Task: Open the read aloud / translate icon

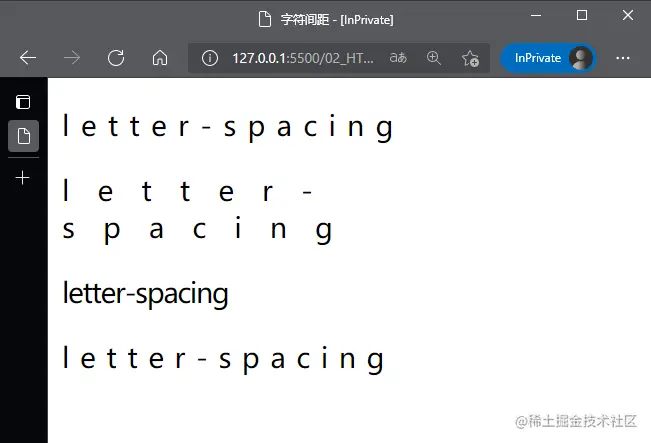Action: pos(398,58)
